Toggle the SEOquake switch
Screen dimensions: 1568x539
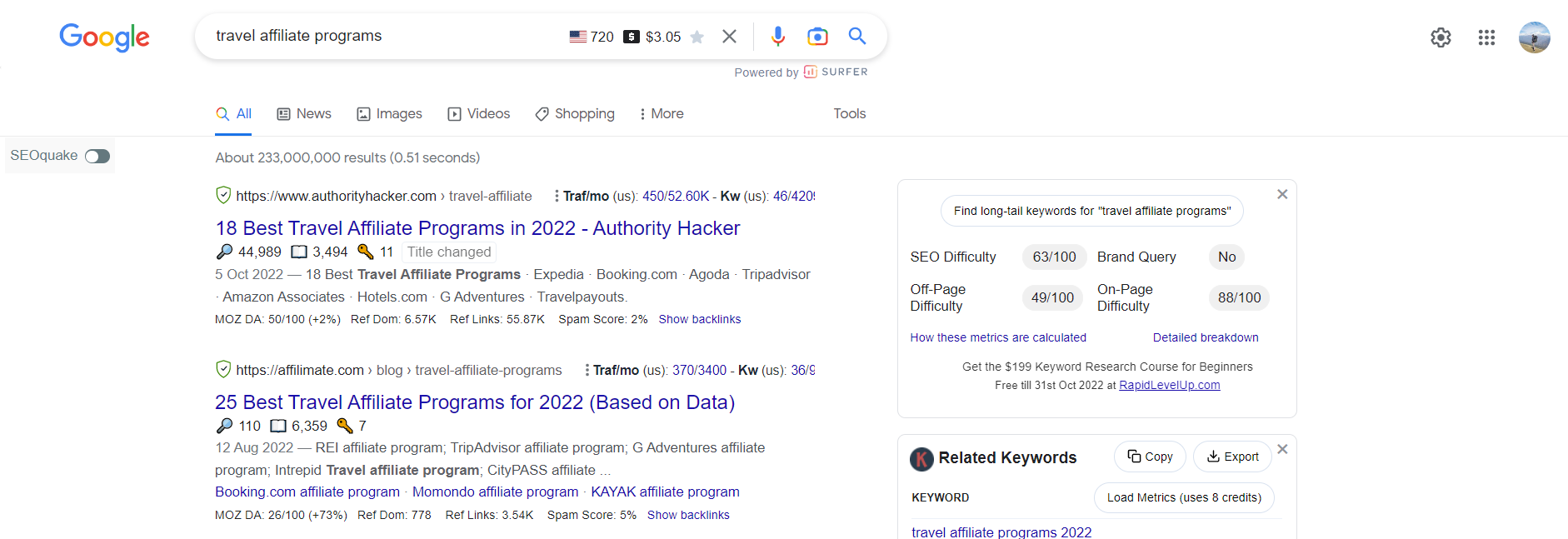tap(97, 156)
